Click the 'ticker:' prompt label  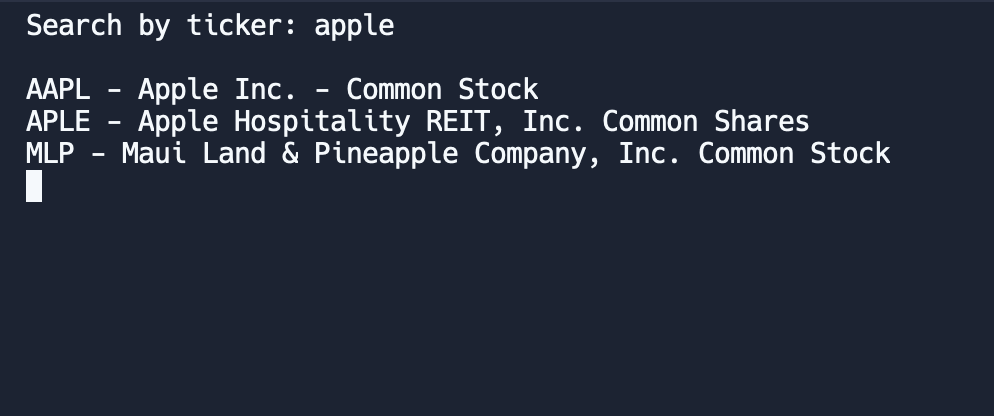pyautogui.click(x=242, y=26)
